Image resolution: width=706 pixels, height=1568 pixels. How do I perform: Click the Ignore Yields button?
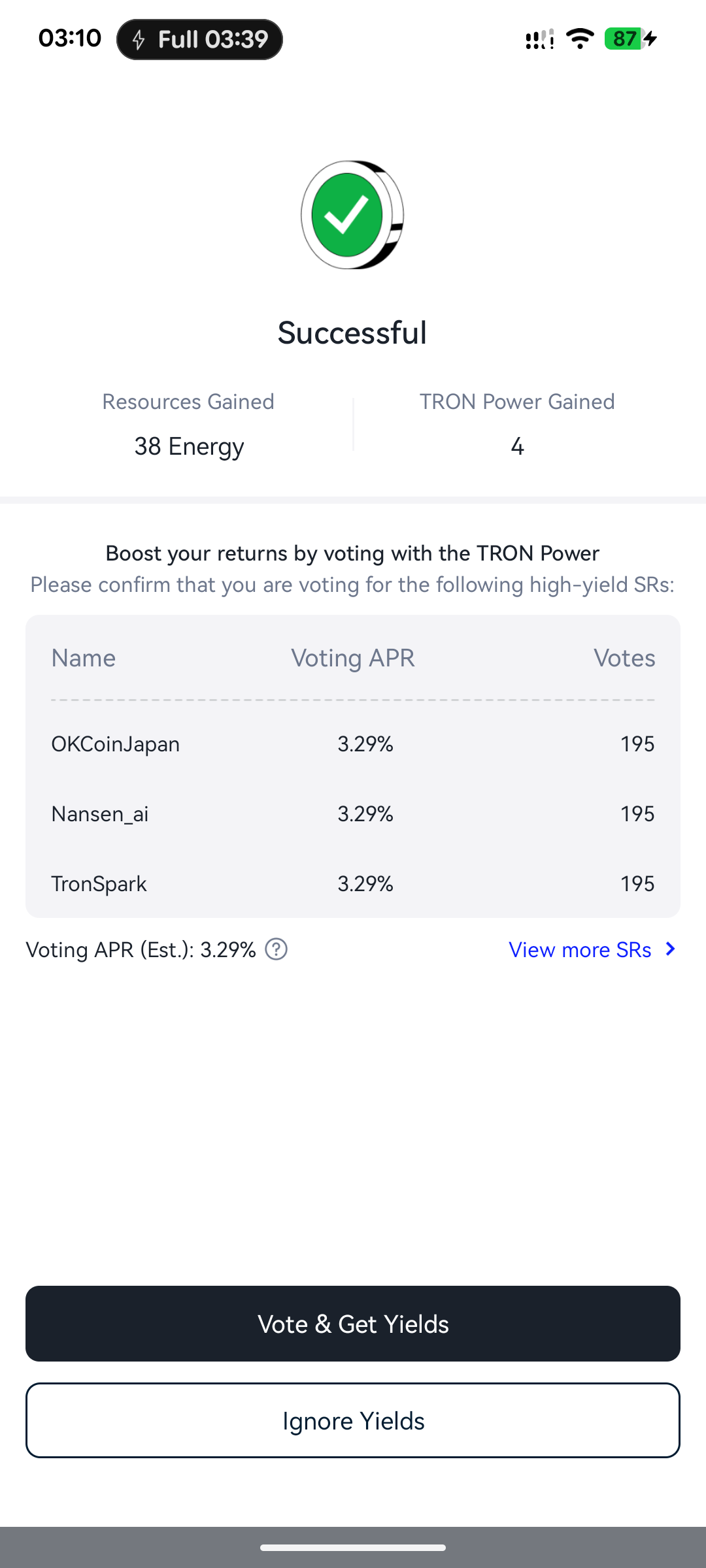353,1420
